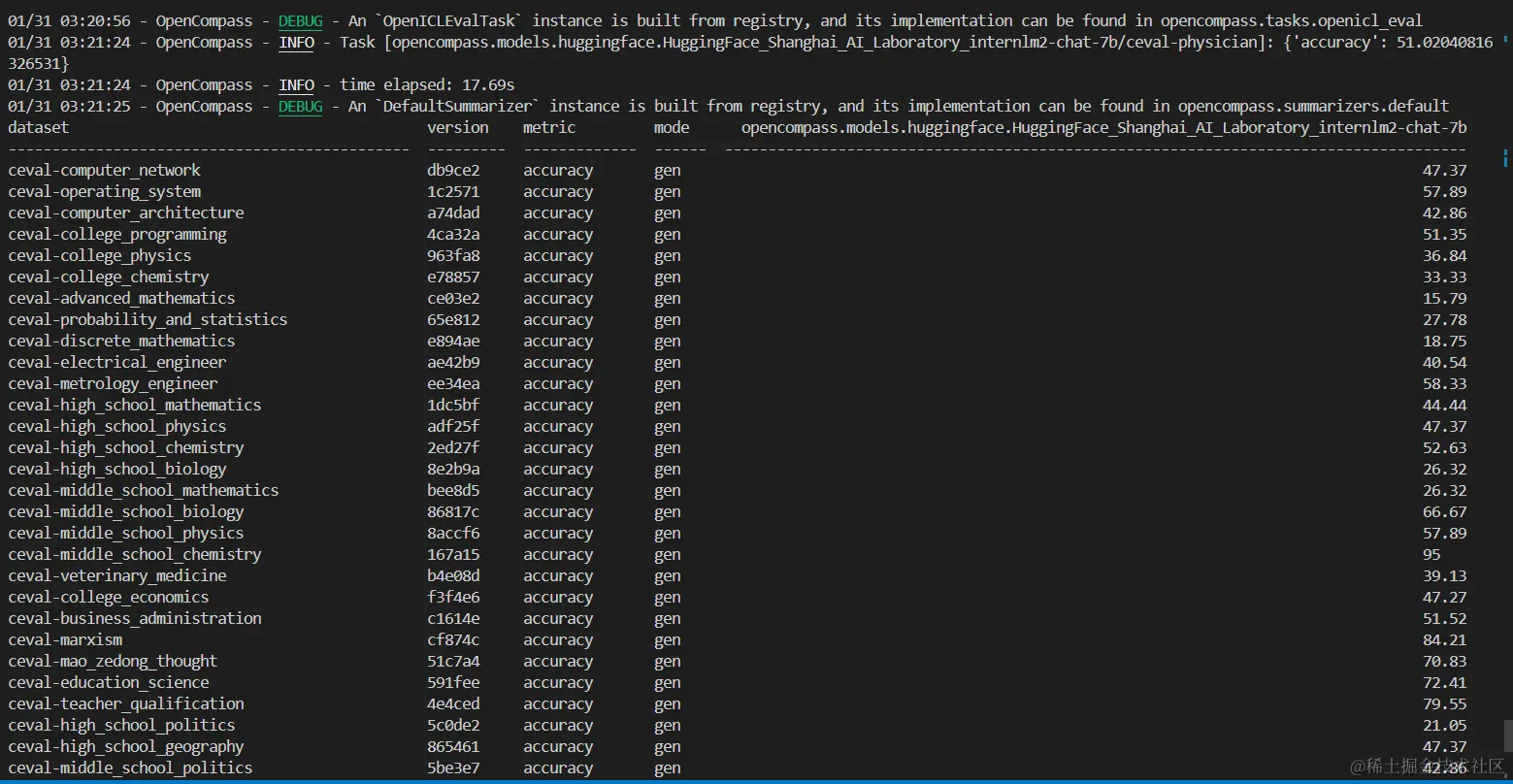
Task: Select ceval-middle_school_chemistry dataset name
Action: tap(135, 554)
